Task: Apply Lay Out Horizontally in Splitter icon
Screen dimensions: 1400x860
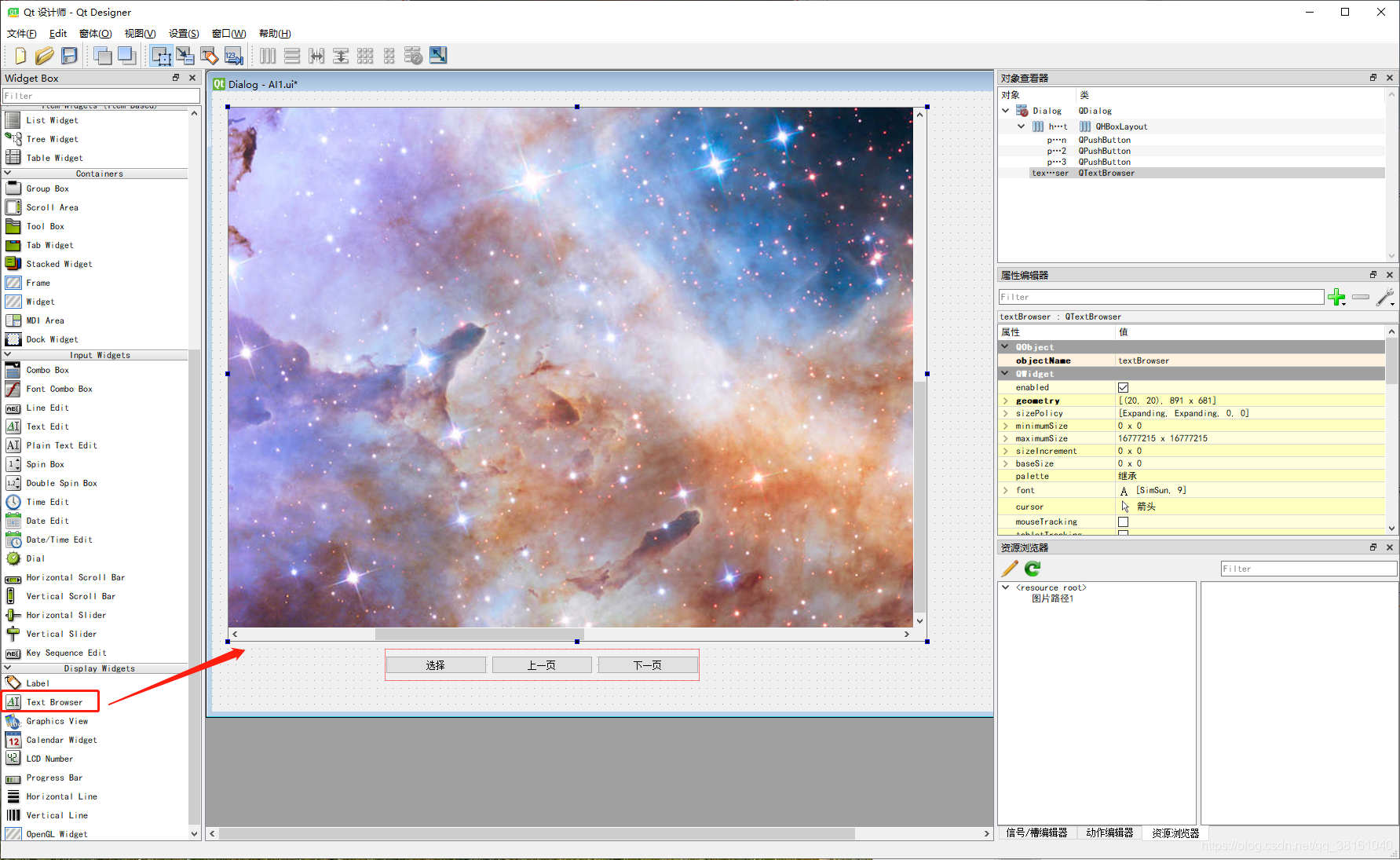Action: pyautogui.click(x=316, y=56)
